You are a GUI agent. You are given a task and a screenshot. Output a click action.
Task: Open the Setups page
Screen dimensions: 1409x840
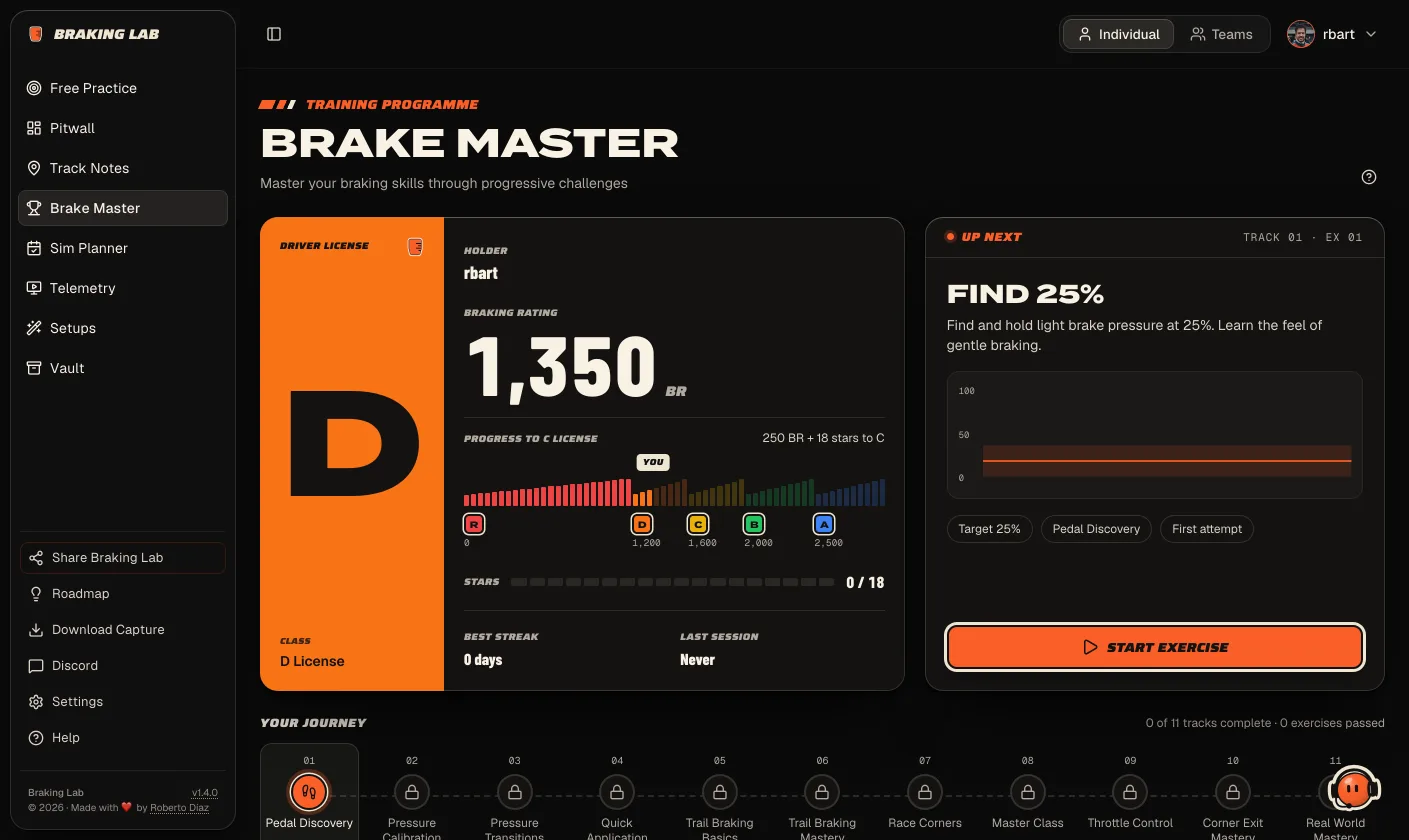tap(123, 328)
